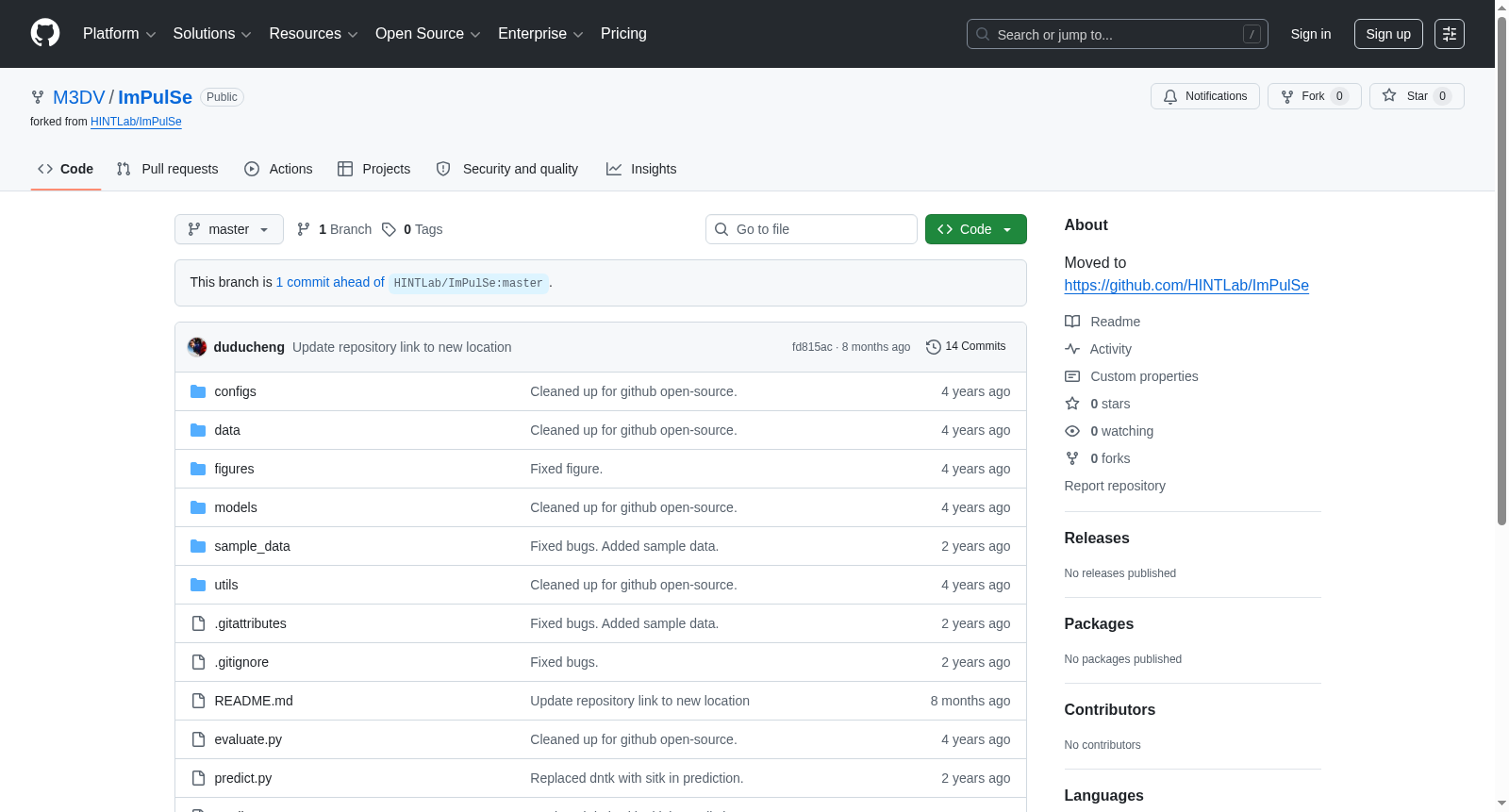Click the Notifications button
Image resolution: width=1509 pixels, height=812 pixels.
point(1205,96)
